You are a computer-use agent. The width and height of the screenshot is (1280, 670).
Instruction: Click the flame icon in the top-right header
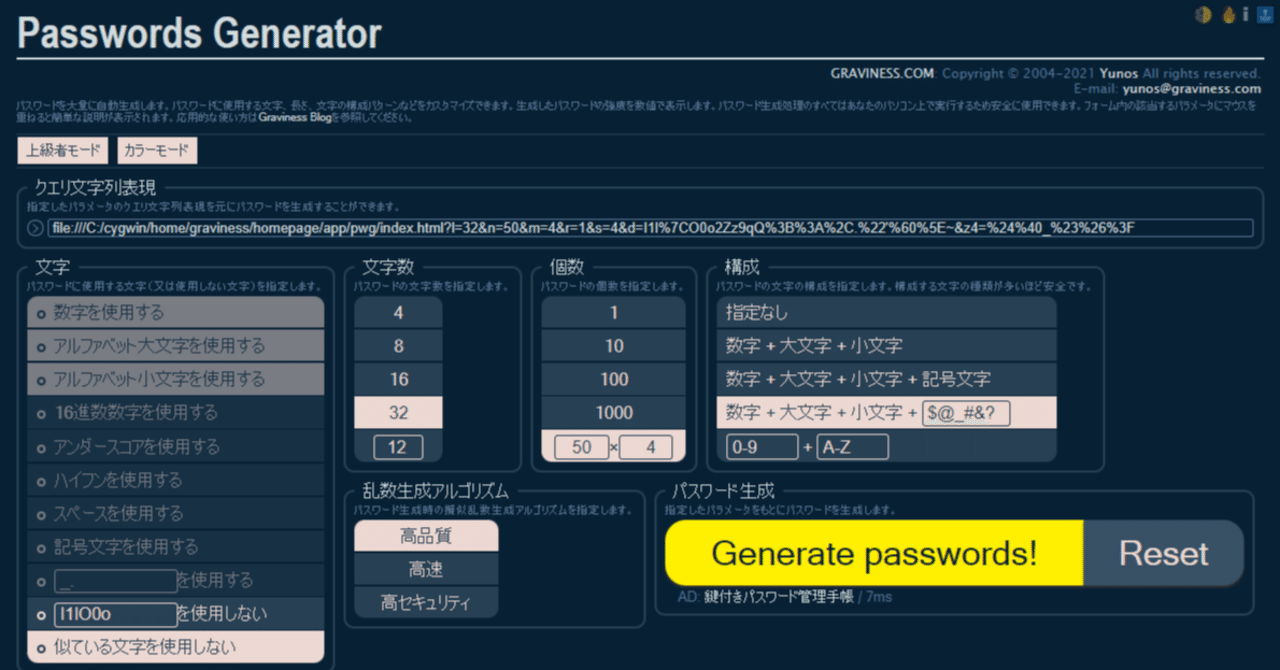click(1228, 14)
